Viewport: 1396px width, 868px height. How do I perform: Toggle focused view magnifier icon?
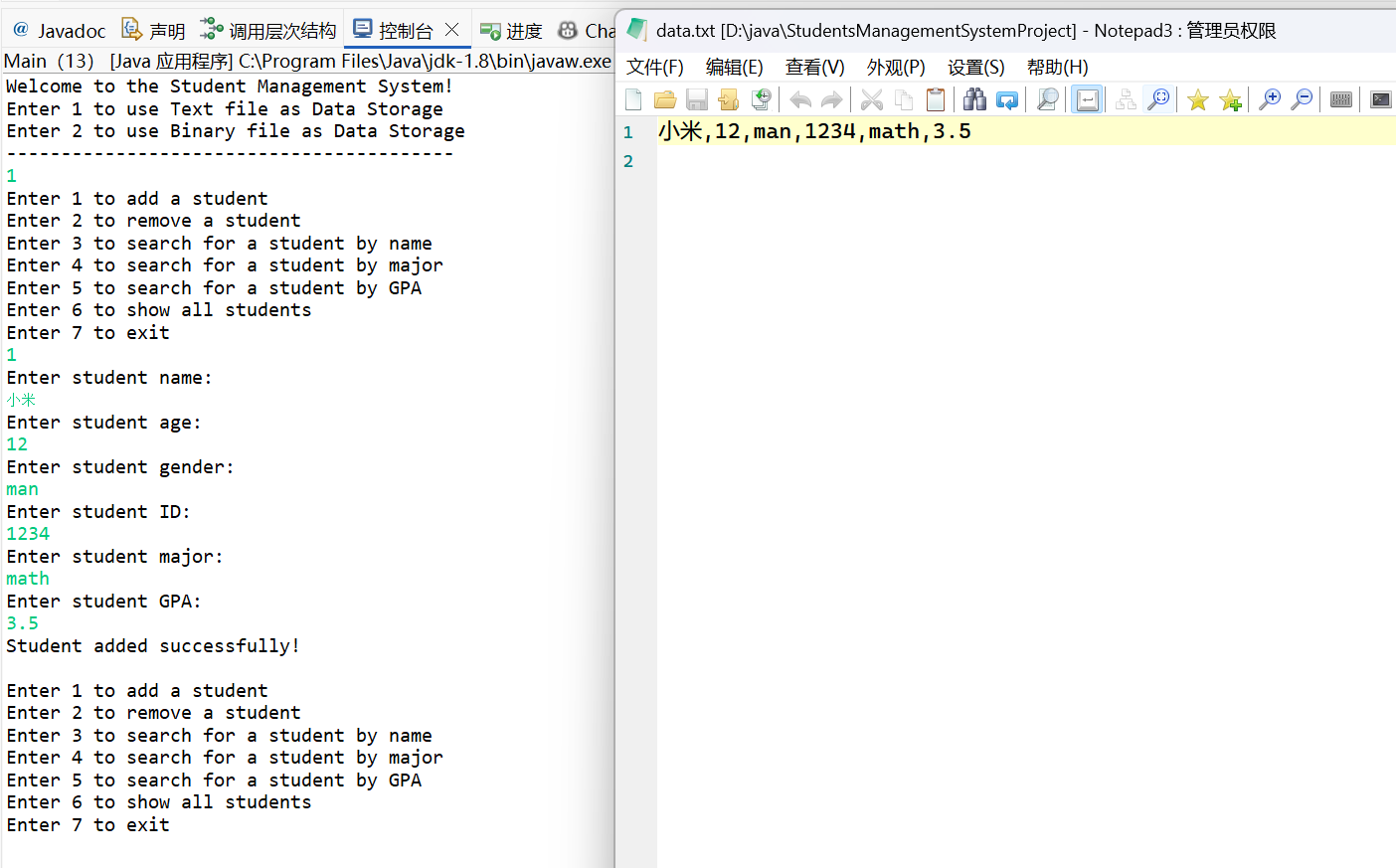point(1158,99)
